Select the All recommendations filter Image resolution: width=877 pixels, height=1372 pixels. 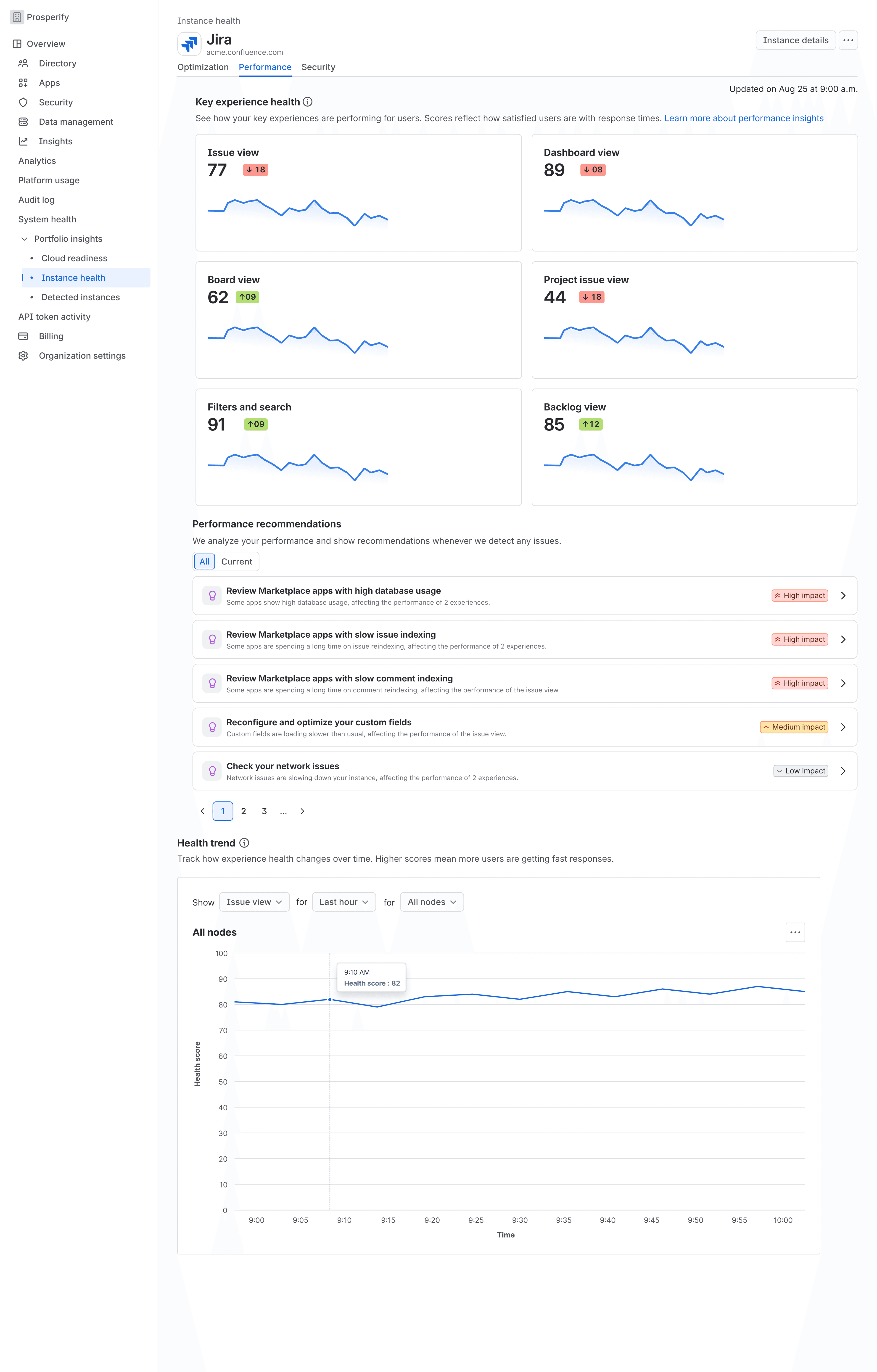205,562
